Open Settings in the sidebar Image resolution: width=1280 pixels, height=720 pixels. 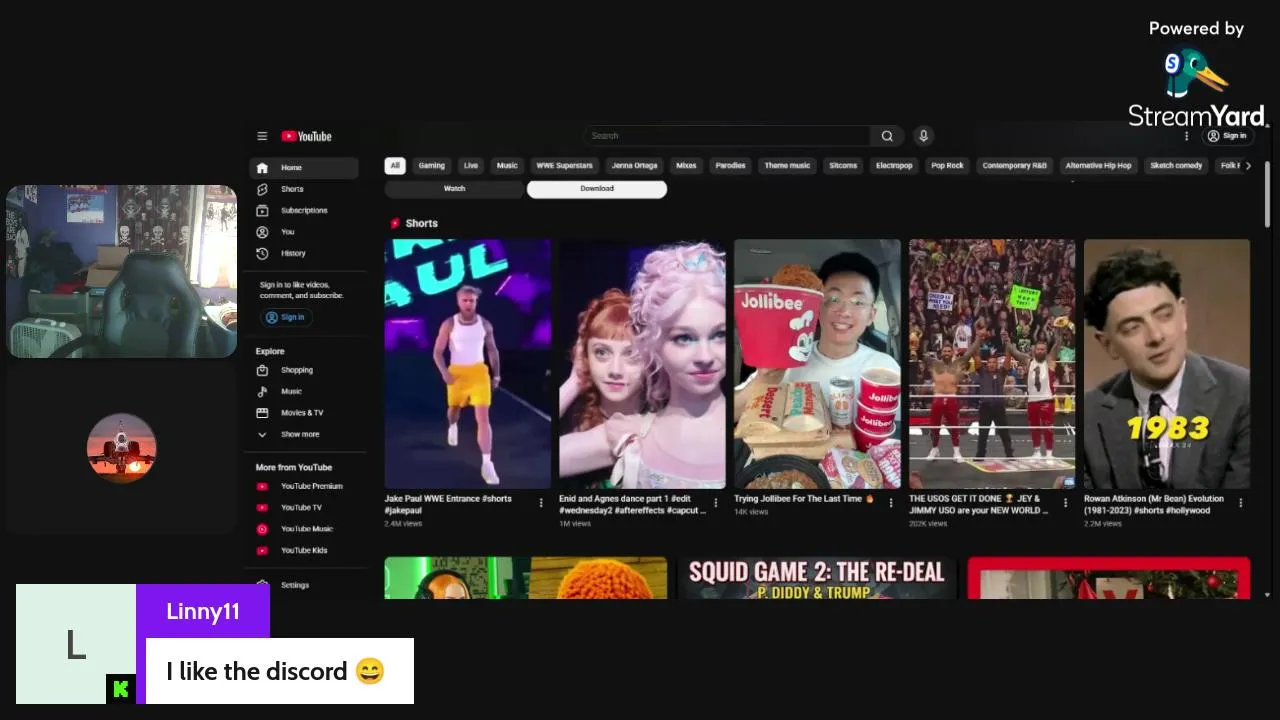304,585
